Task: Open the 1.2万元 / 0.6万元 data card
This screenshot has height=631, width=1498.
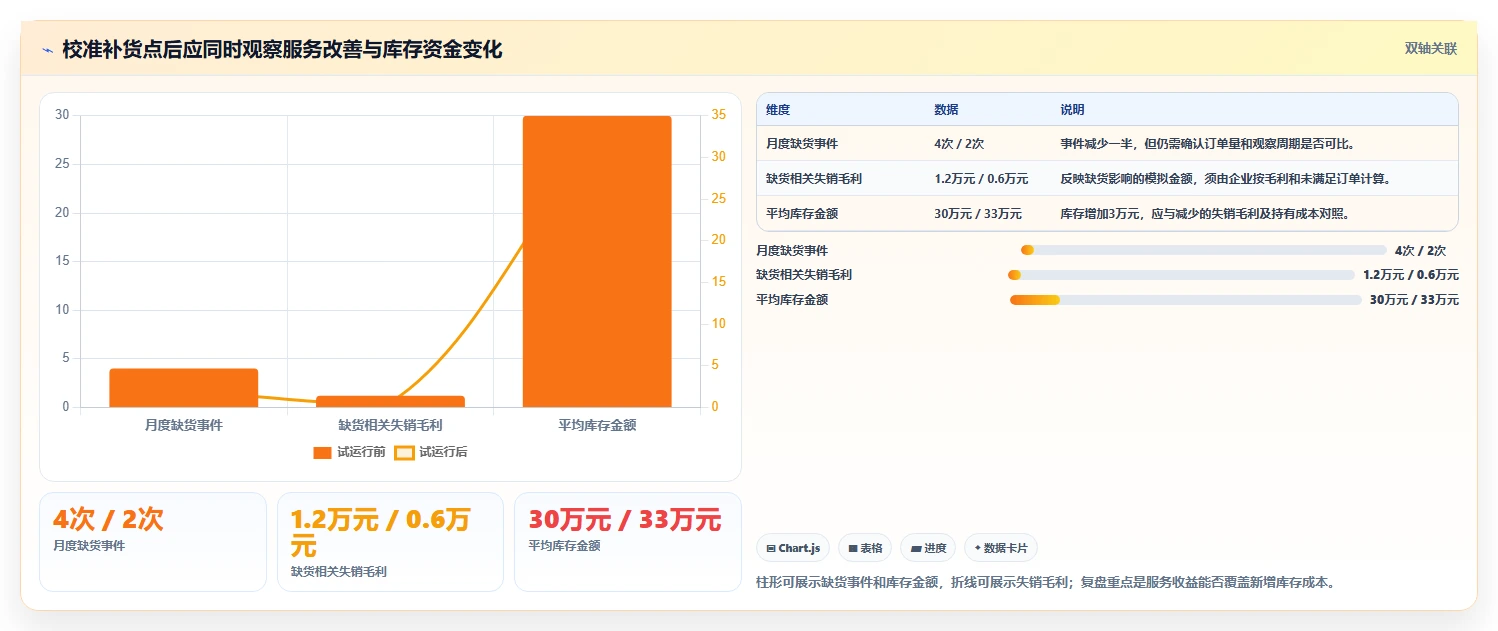Action: click(390, 541)
